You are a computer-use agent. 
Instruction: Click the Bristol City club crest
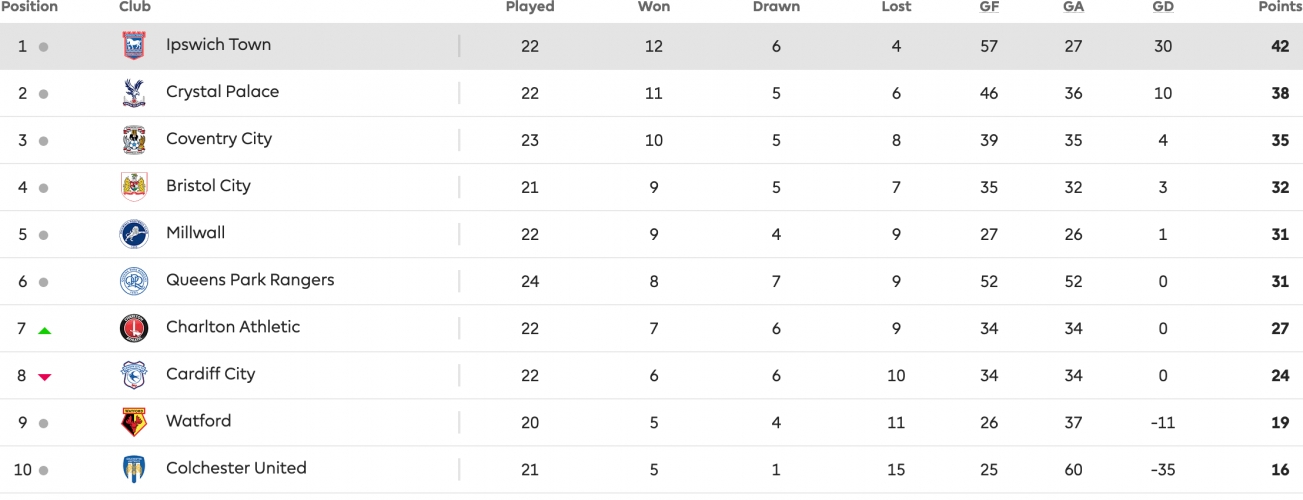pyautogui.click(x=133, y=187)
